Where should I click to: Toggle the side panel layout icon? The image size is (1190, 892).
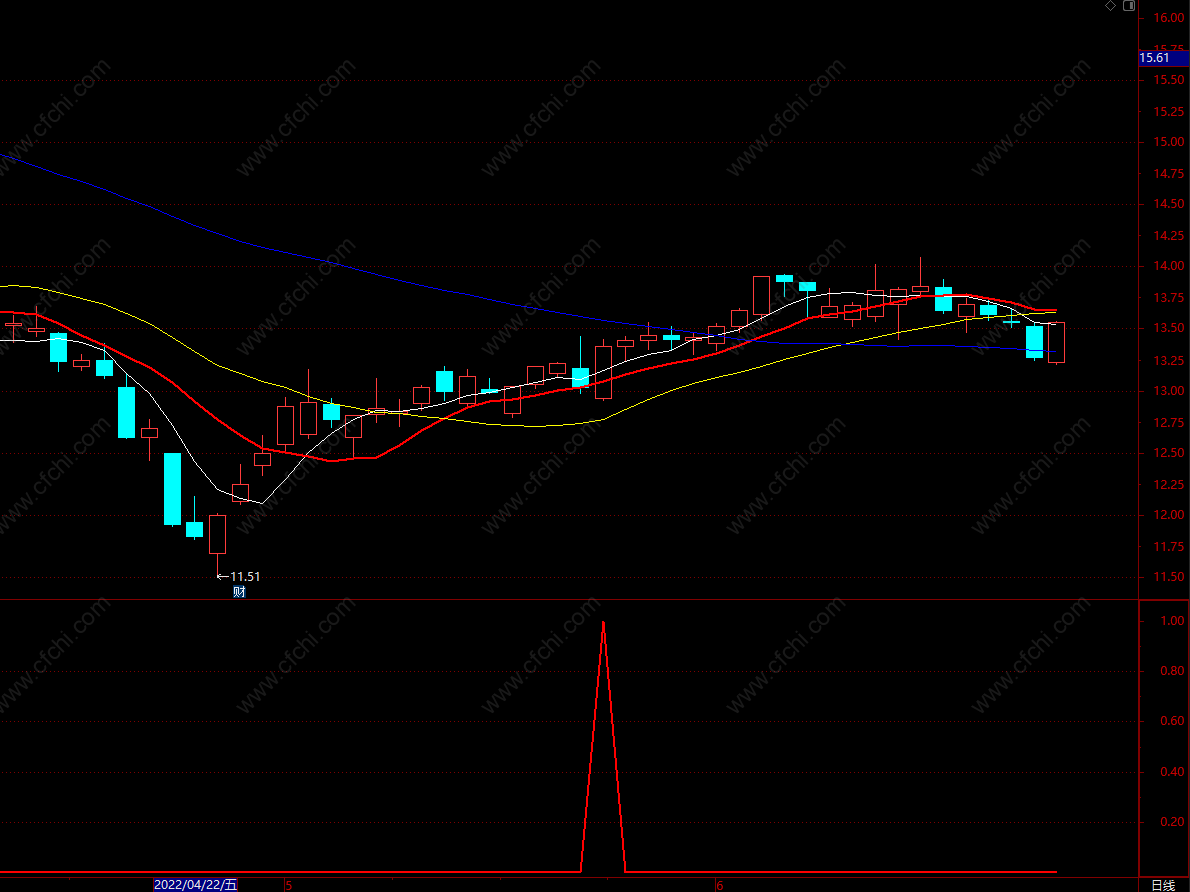point(1129,6)
